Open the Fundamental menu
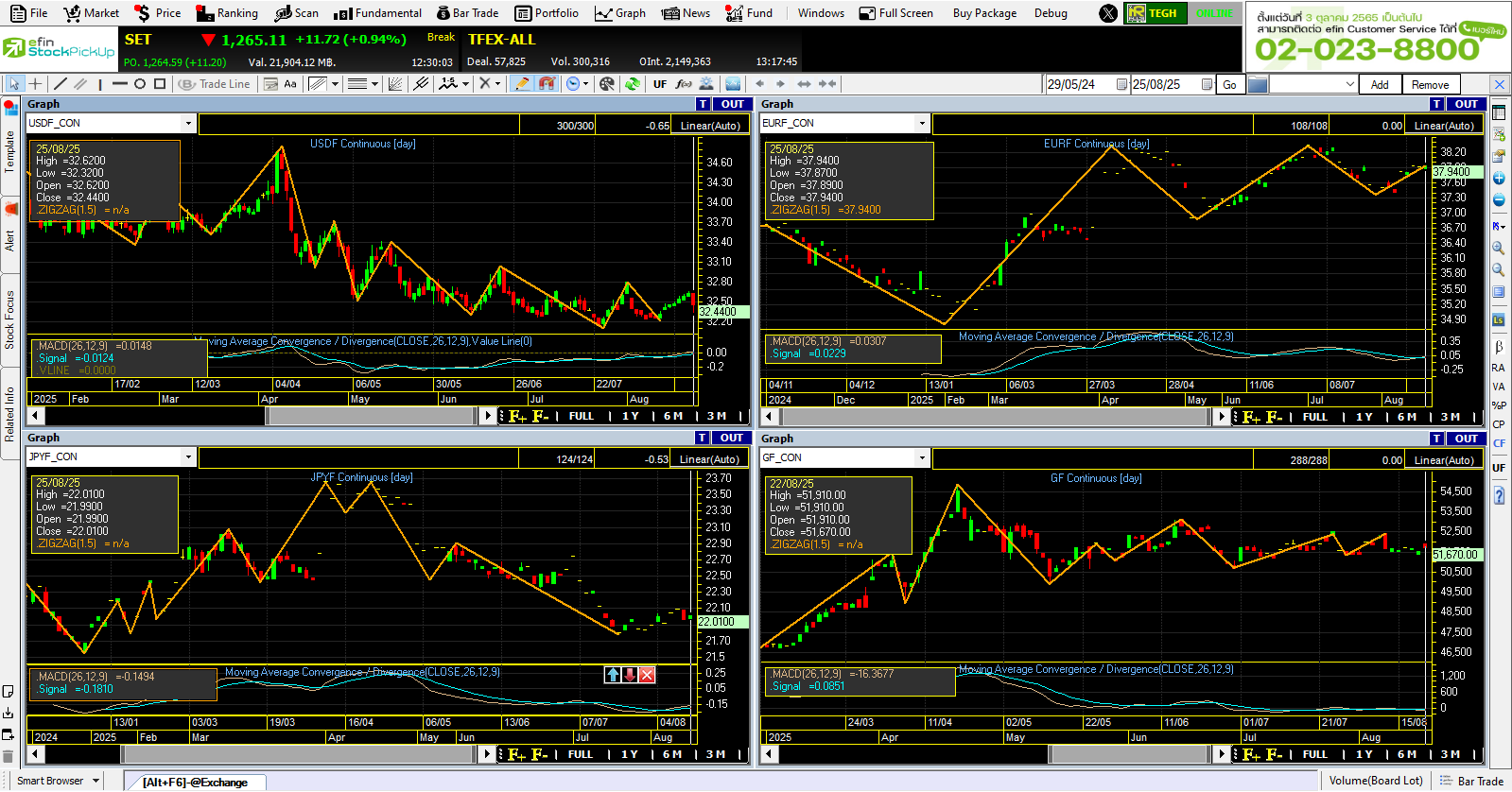The width and height of the screenshot is (1512, 792). 378,13
